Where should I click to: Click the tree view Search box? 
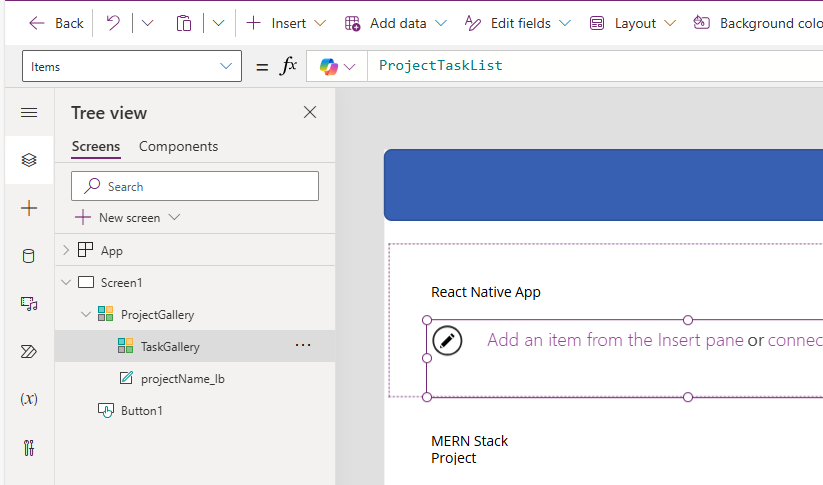click(195, 186)
